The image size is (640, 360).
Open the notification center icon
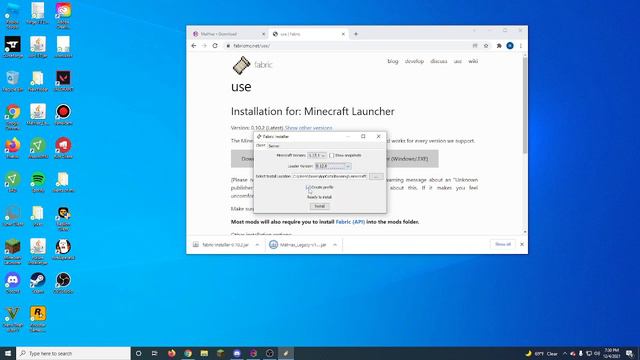(629, 353)
